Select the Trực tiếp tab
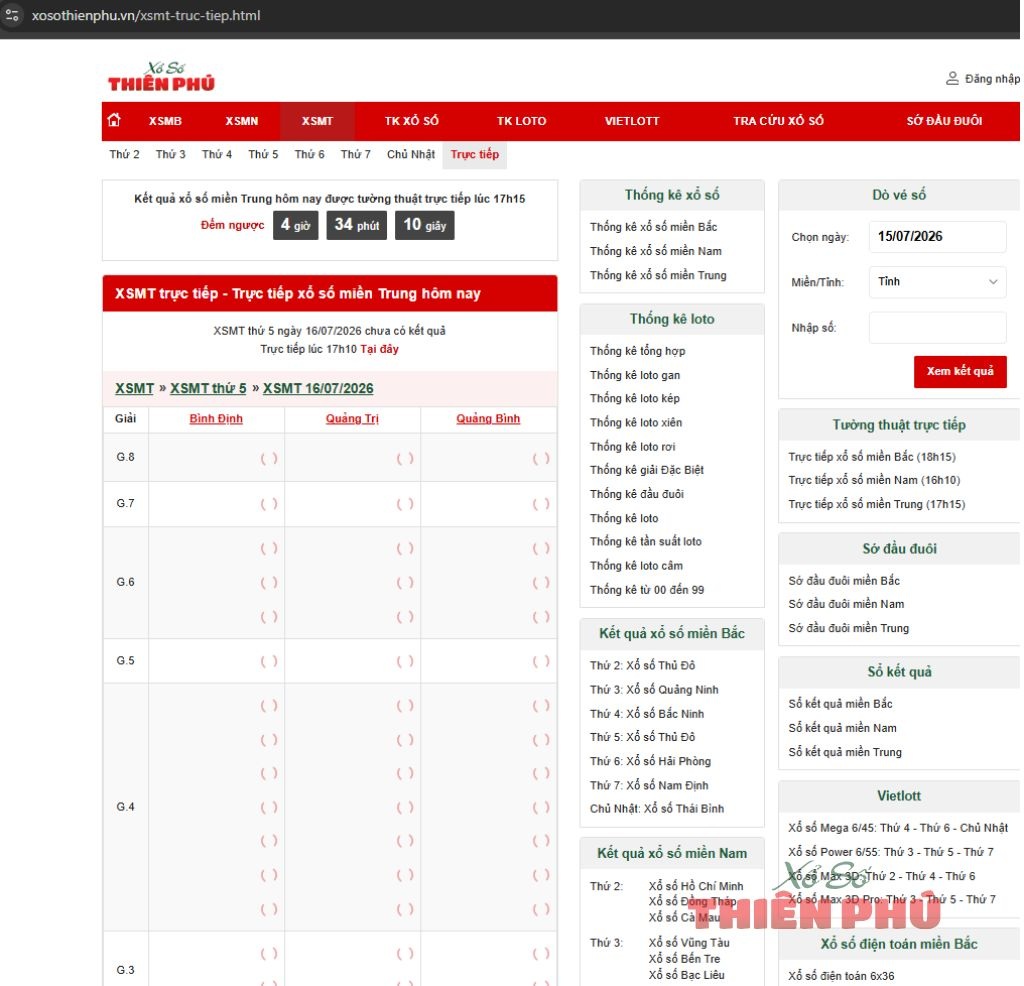The image size is (1024, 986). [475, 154]
